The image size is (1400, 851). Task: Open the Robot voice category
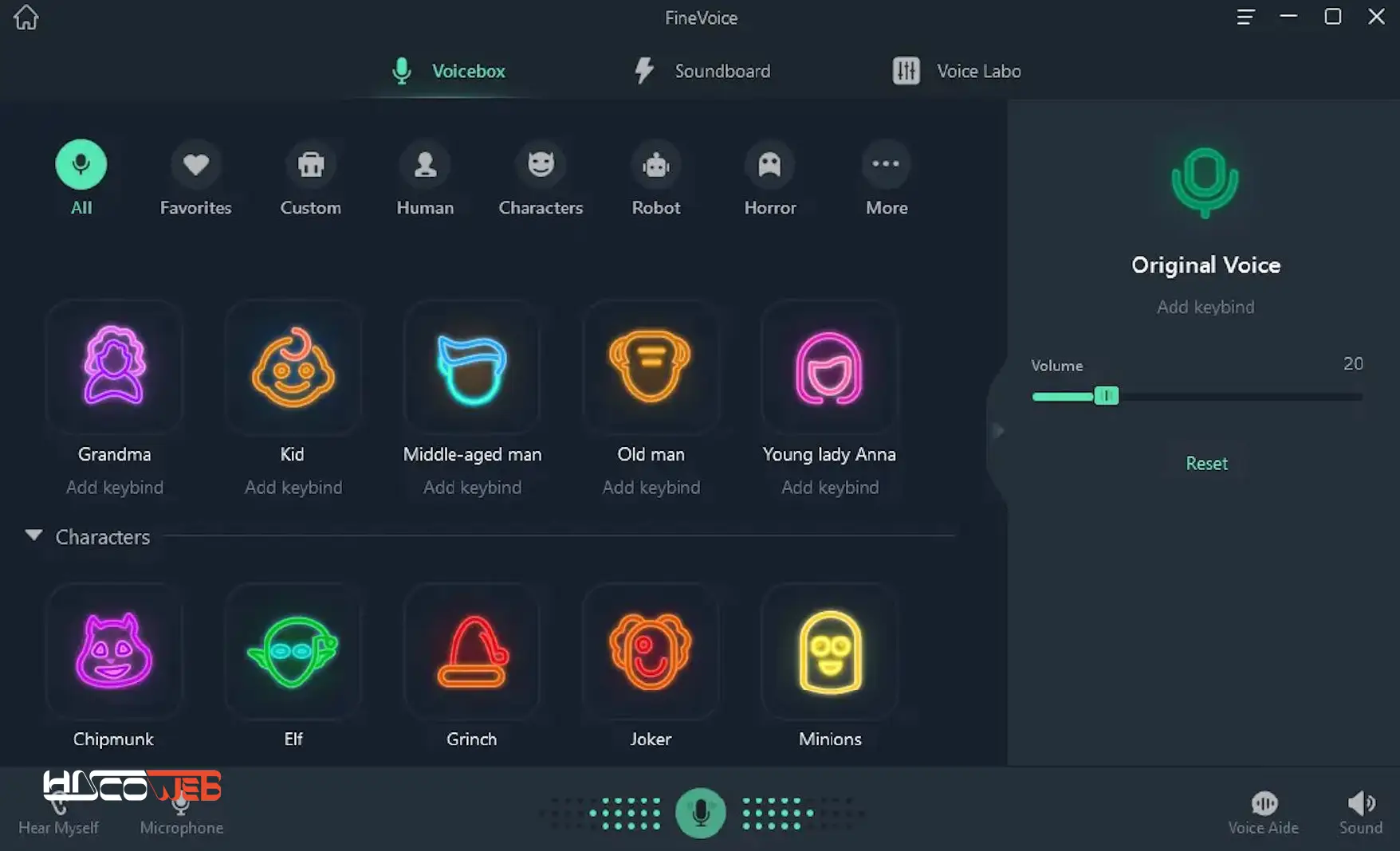click(x=655, y=178)
